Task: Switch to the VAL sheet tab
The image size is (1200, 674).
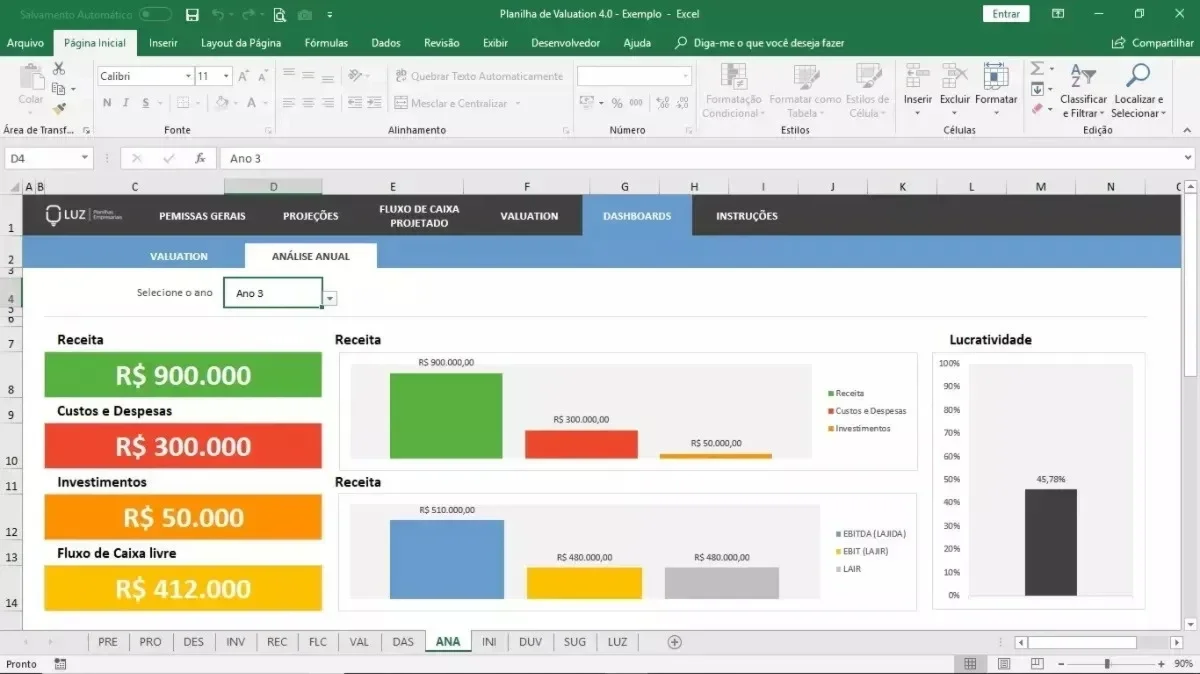Action: tap(359, 642)
